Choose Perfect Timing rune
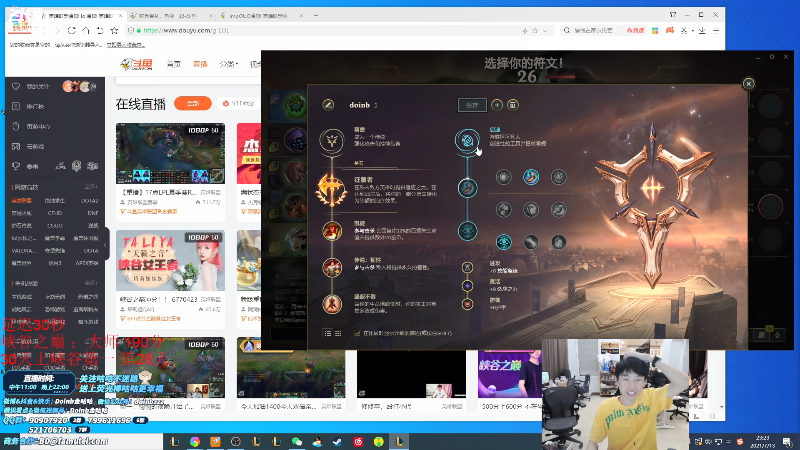Image resolution: width=800 pixels, height=450 pixels. [x=559, y=177]
